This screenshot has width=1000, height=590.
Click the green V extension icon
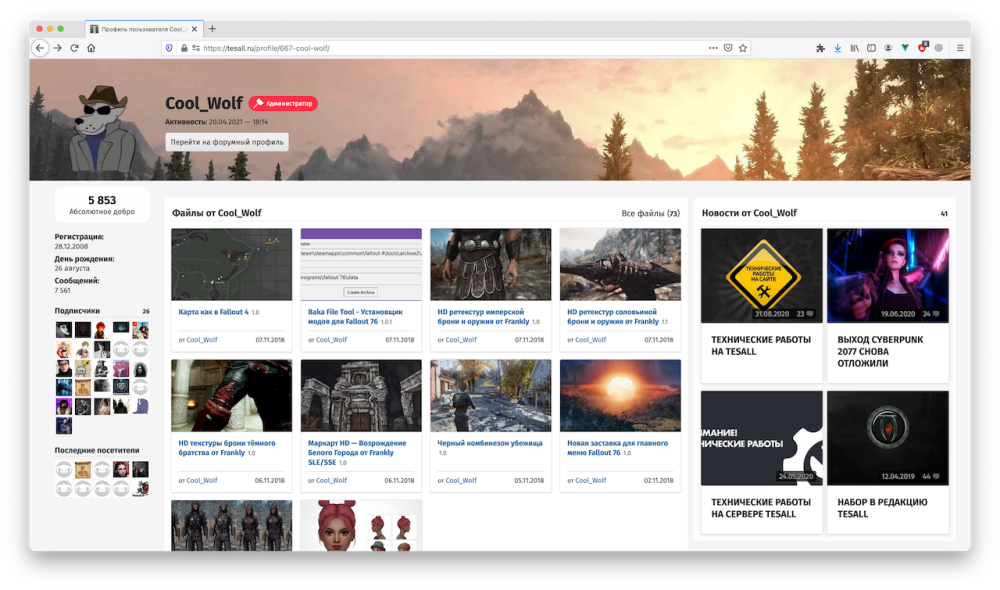point(905,48)
